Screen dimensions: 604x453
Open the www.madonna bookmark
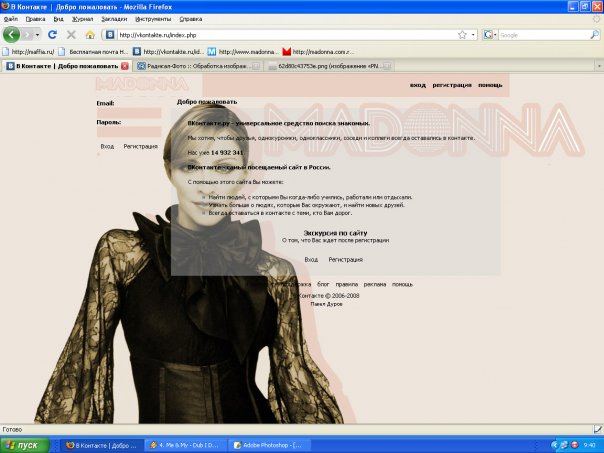pyautogui.click(x=243, y=51)
